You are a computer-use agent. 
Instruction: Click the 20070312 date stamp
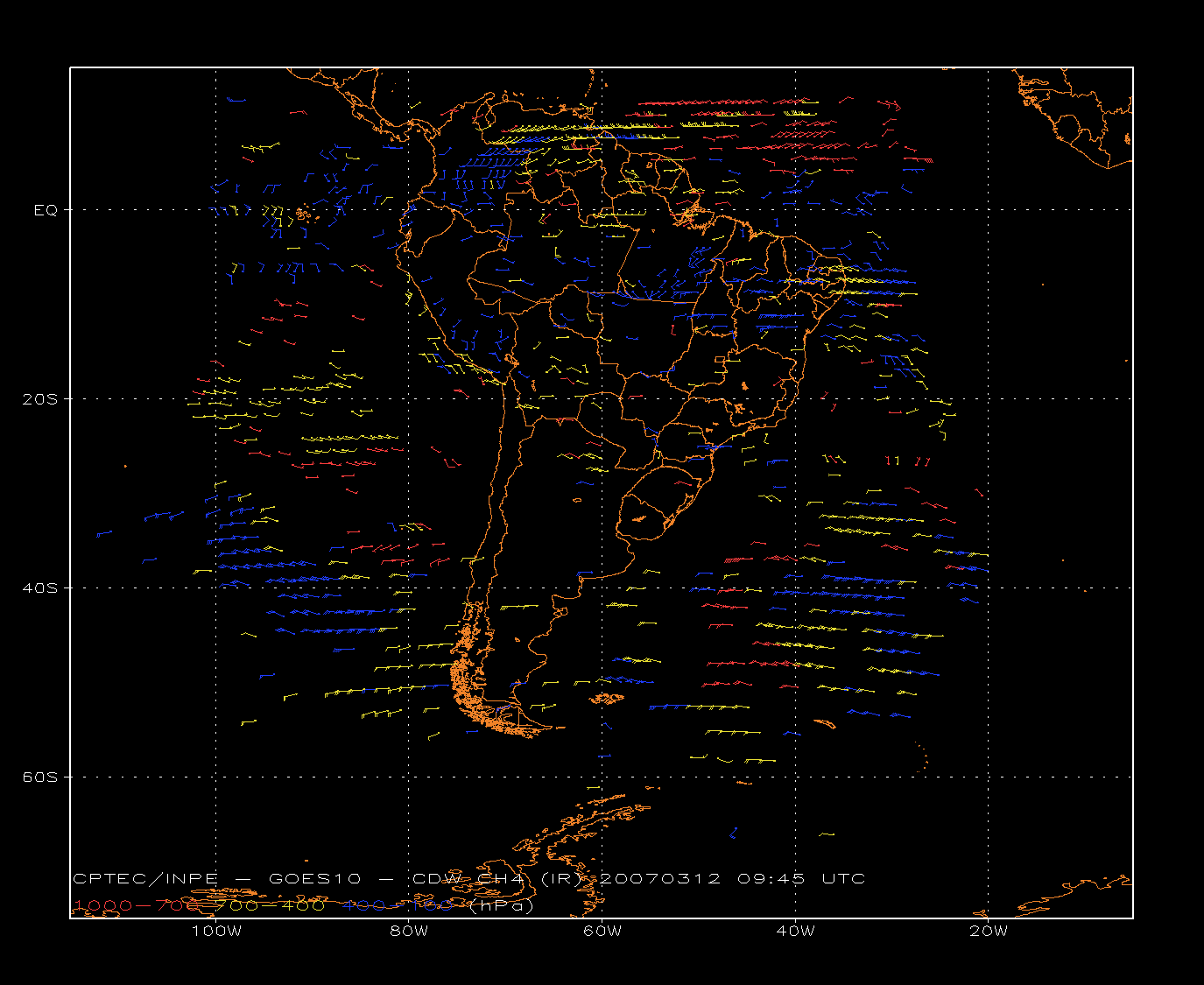click(x=661, y=878)
